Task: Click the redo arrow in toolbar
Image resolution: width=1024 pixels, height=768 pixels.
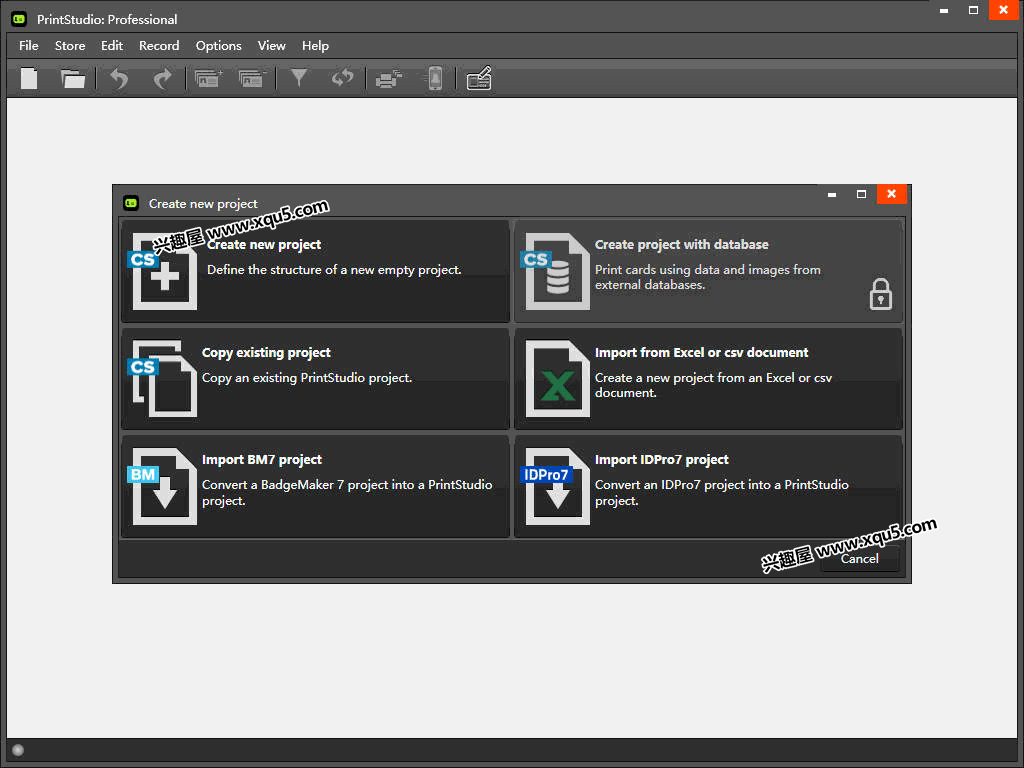Action: [x=163, y=78]
